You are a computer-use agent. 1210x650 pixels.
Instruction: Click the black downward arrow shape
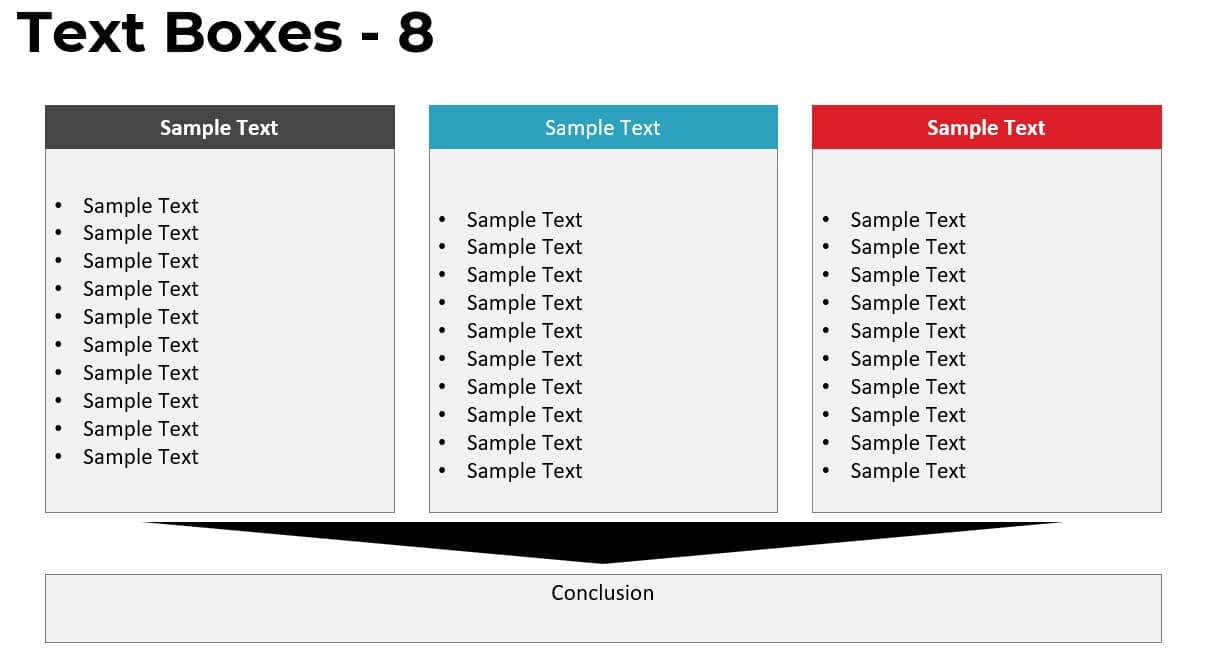click(x=603, y=542)
